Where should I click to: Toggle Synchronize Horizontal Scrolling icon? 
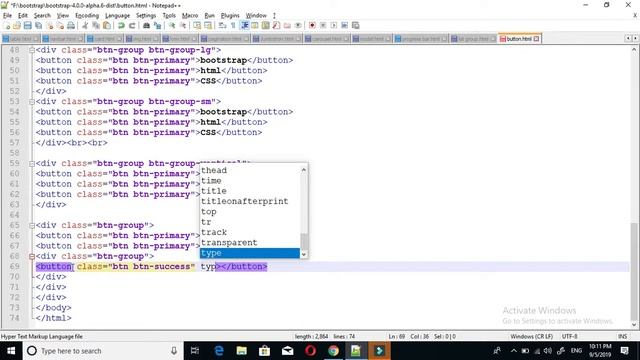[208, 25]
